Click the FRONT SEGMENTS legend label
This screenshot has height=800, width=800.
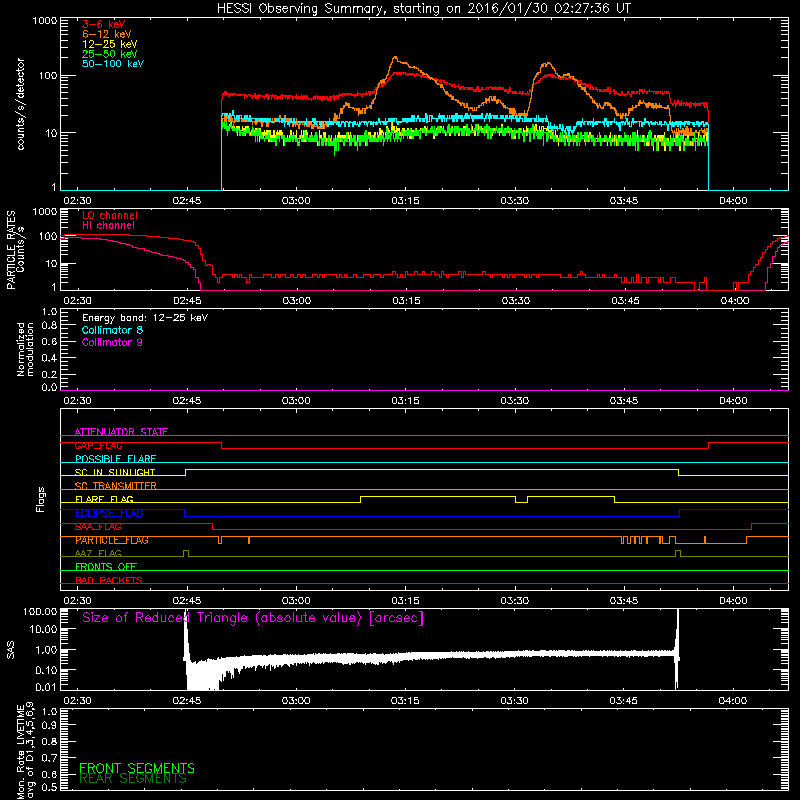(137, 768)
